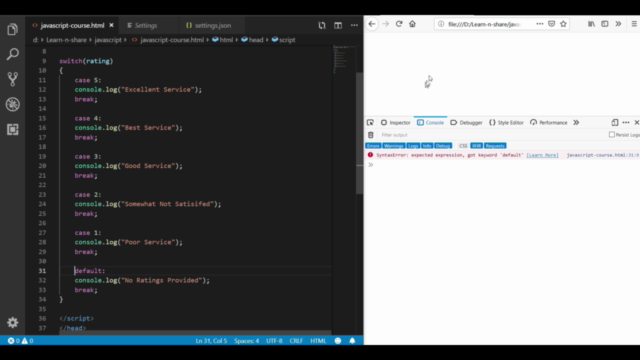Toggle the Errors console filter

coord(373,146)
